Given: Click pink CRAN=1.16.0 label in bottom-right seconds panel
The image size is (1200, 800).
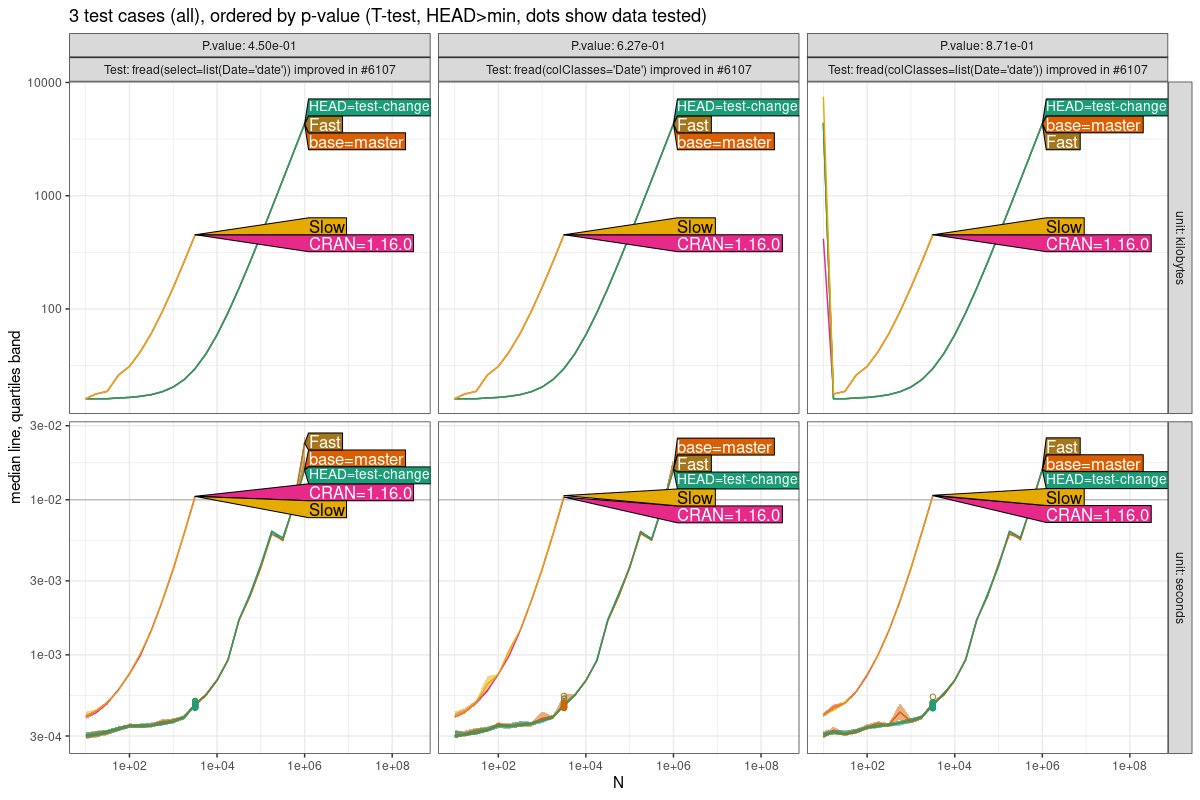Looking at the screenshot, I should pyautogui.click(x=1097, y=515).
